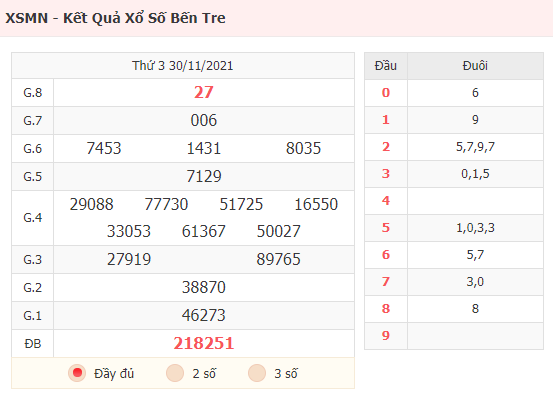Click the "Đuôi" column header
Viewport: 553px width, 397px height.
[x=475, y=66]
